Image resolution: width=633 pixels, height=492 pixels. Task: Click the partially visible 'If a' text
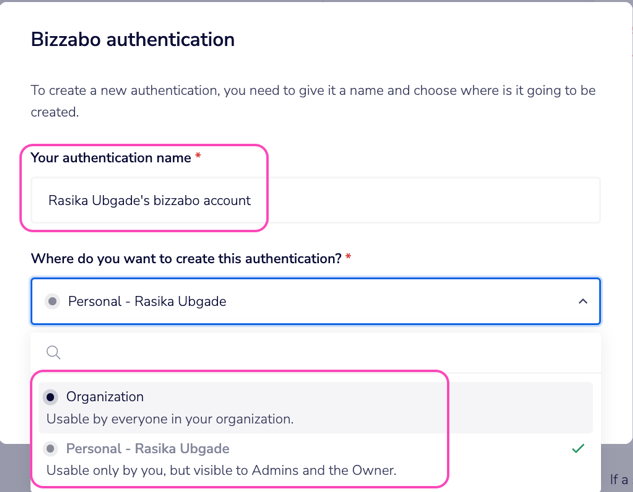(619, 481)
